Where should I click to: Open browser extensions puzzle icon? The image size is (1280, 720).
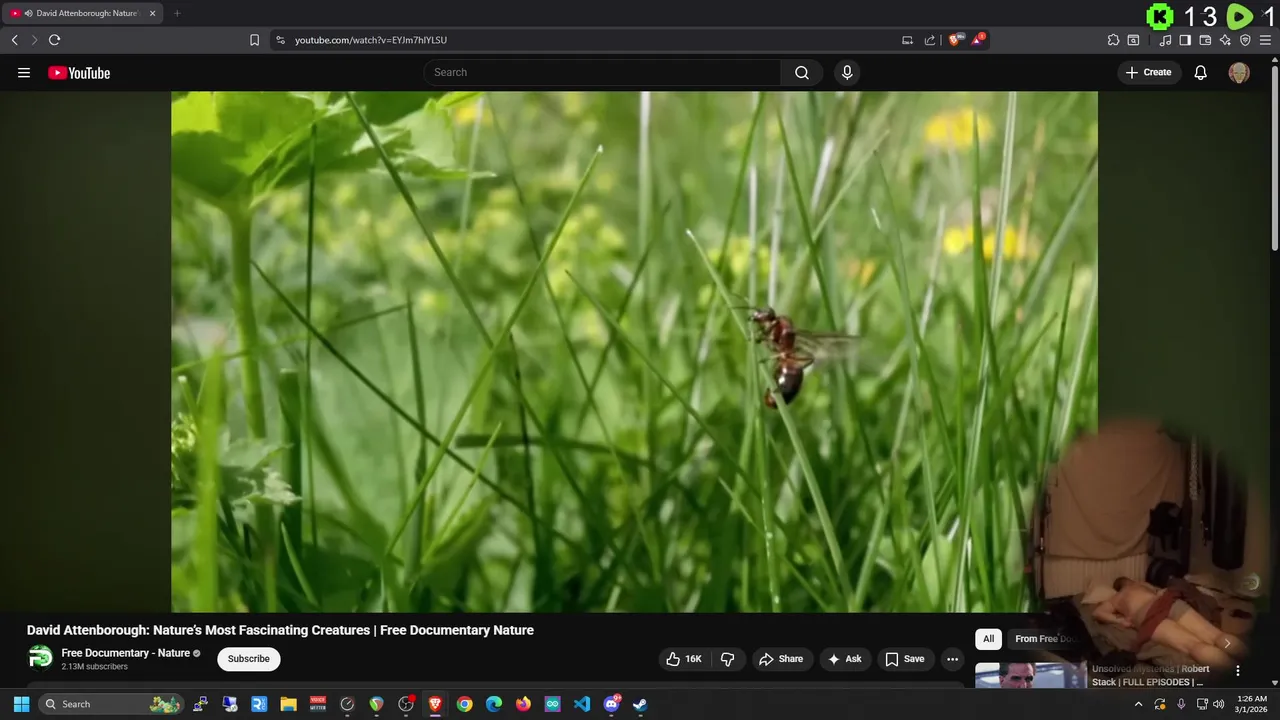point(1113,40)
